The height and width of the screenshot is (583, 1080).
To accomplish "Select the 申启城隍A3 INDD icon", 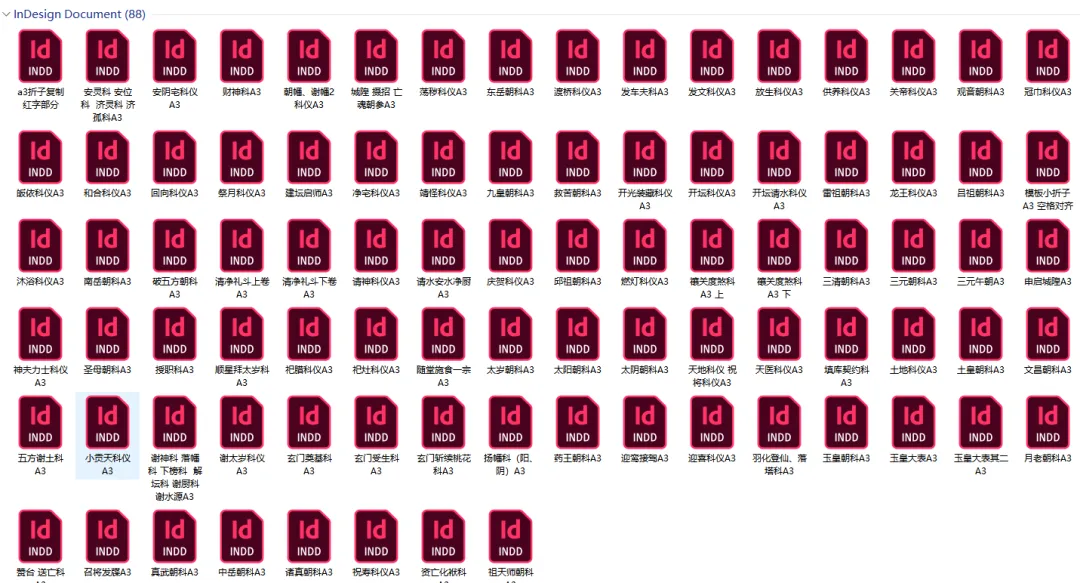I will pos(1048,245).
